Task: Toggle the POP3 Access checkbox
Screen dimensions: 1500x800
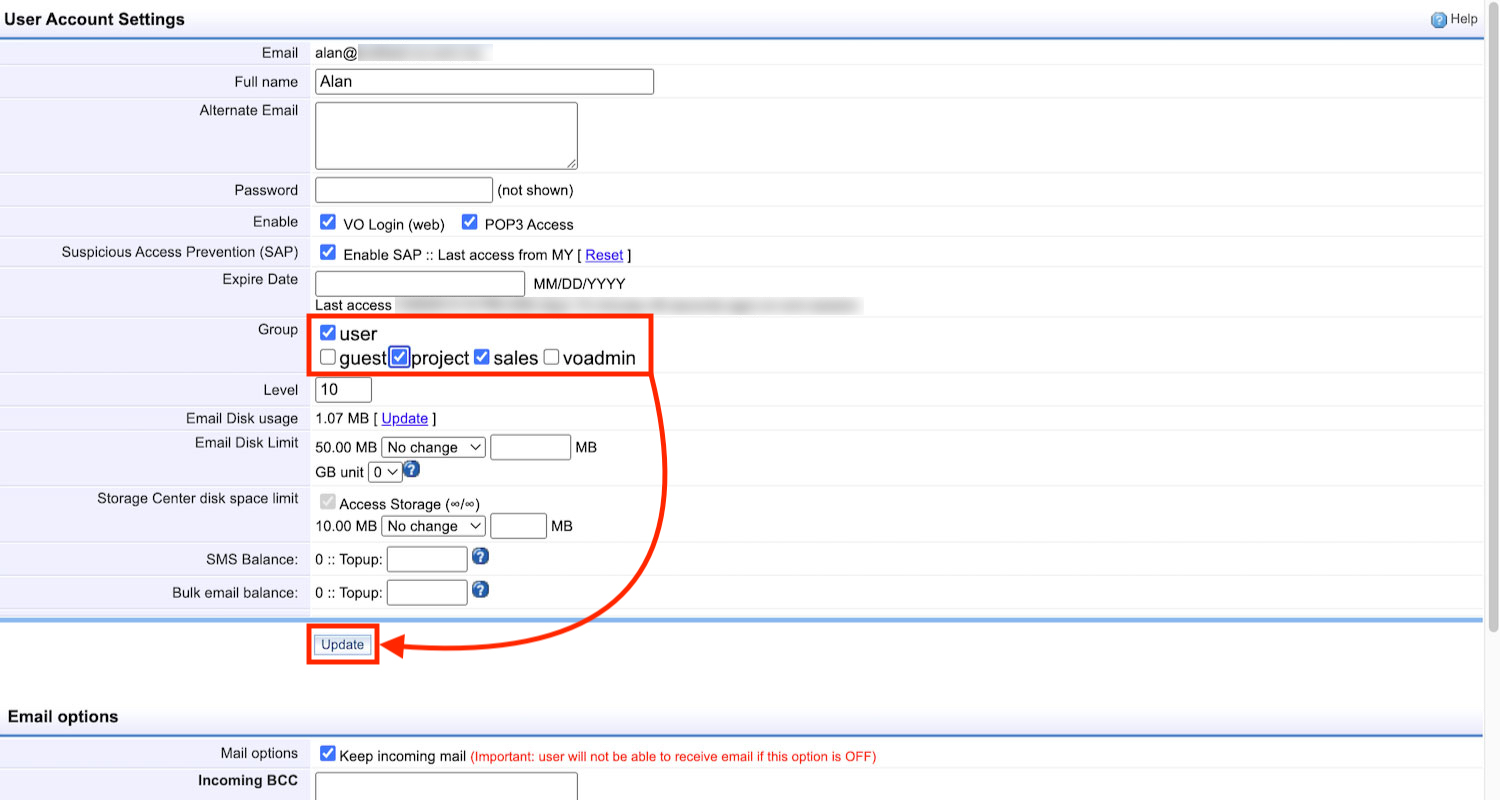Action: pyautogui.click(x=469, y=222)
